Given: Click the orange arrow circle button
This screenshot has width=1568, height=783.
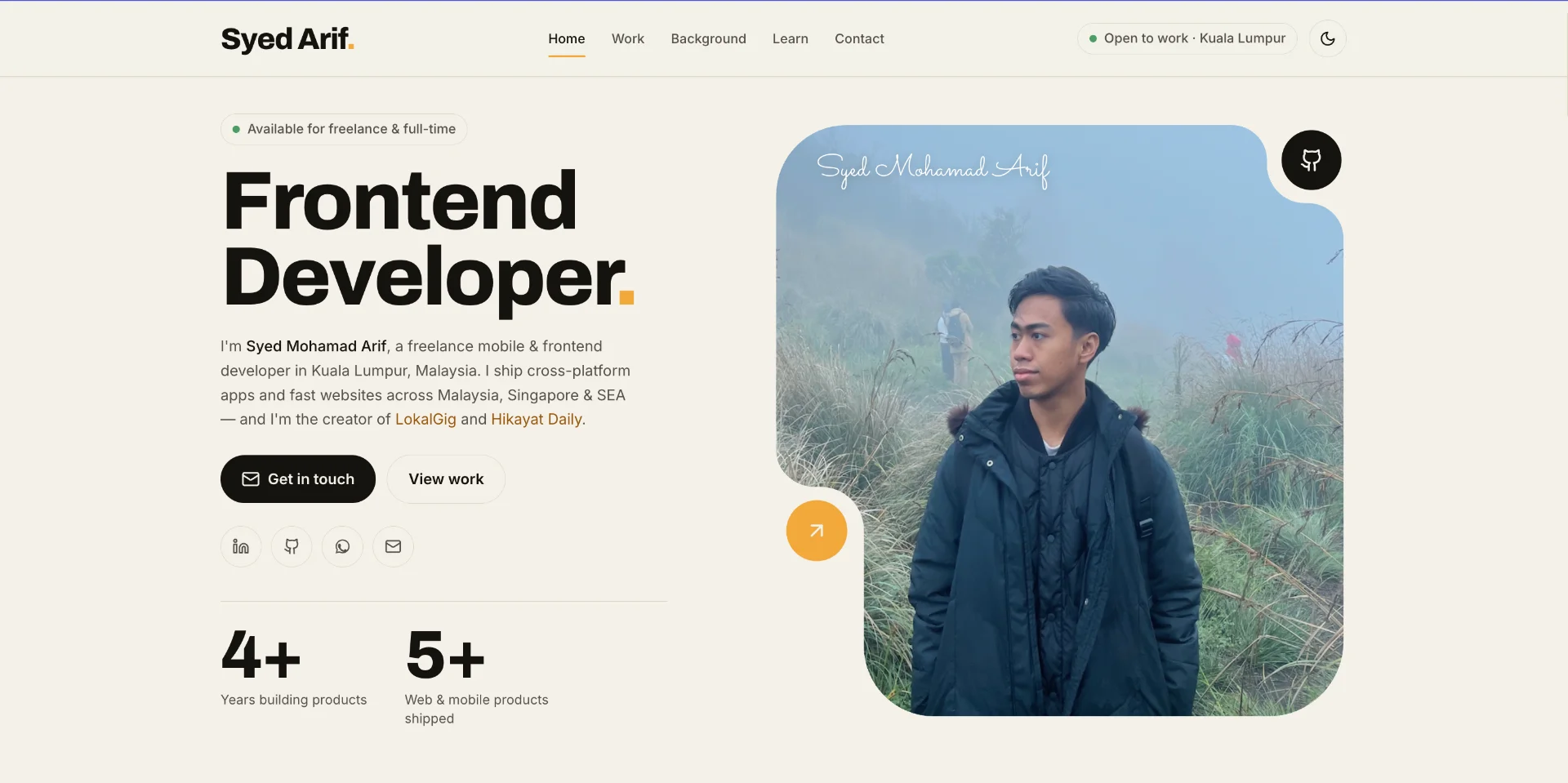Looking at the screenshot, I should pyautogui.click(x=816, y=531).
